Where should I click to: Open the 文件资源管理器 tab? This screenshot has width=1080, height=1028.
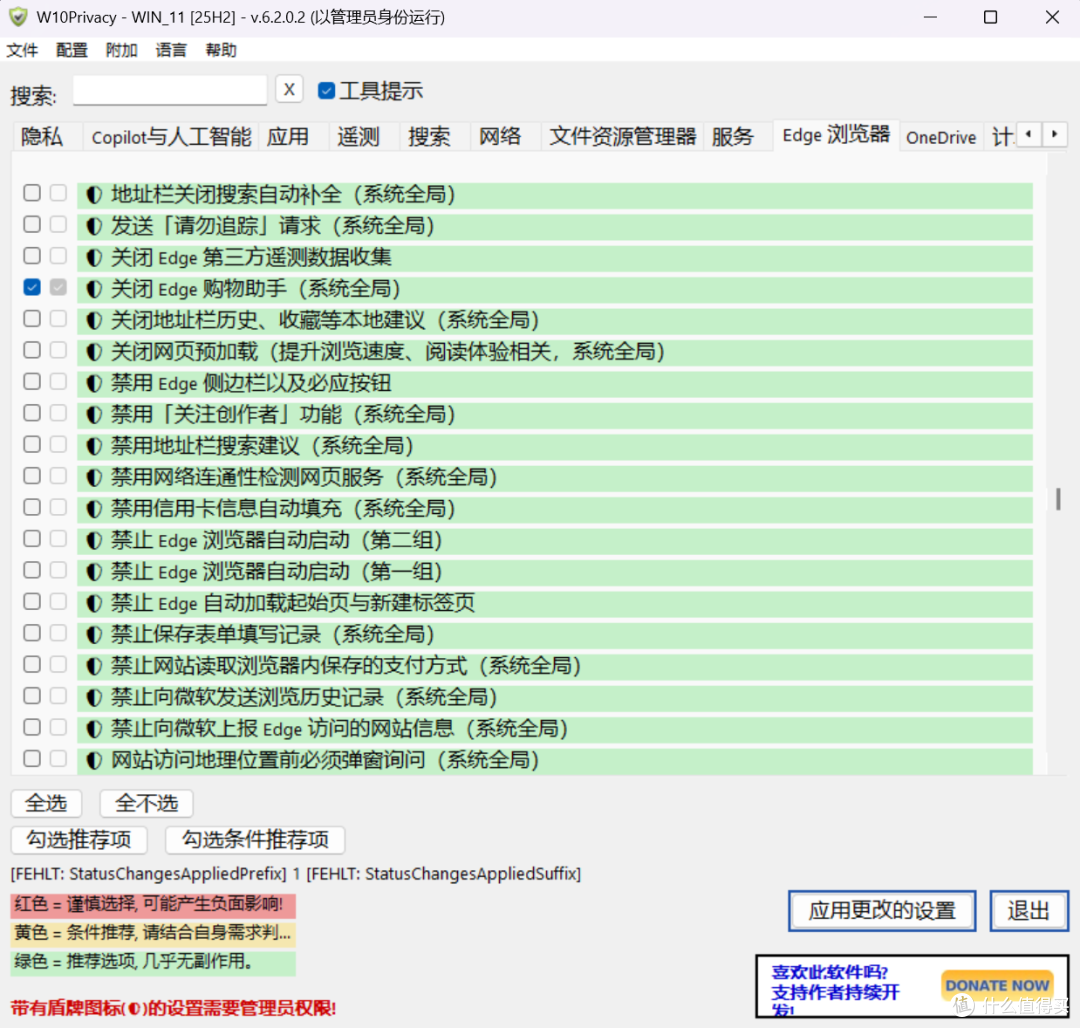click(x=623, y=136)
